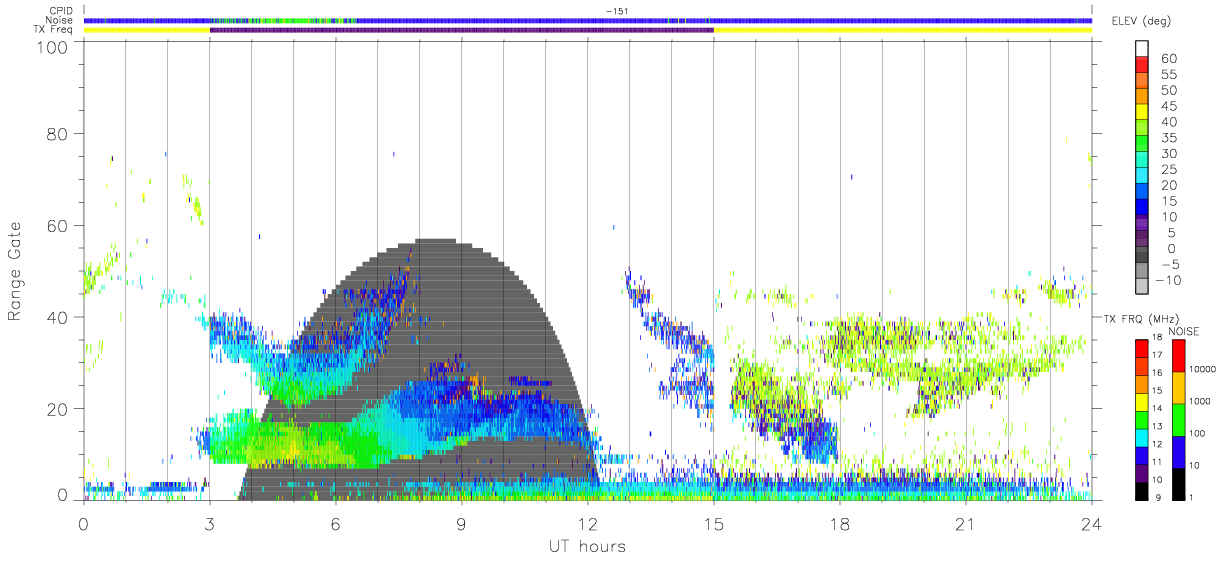This screenshot has height=567, width=1228.
Task: Click the 3 tick label on UT hours axis
Action: coord(209,524)
